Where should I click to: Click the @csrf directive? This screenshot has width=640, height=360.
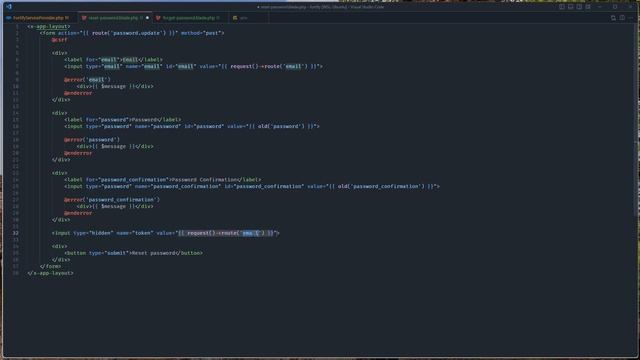click(60, 40)
